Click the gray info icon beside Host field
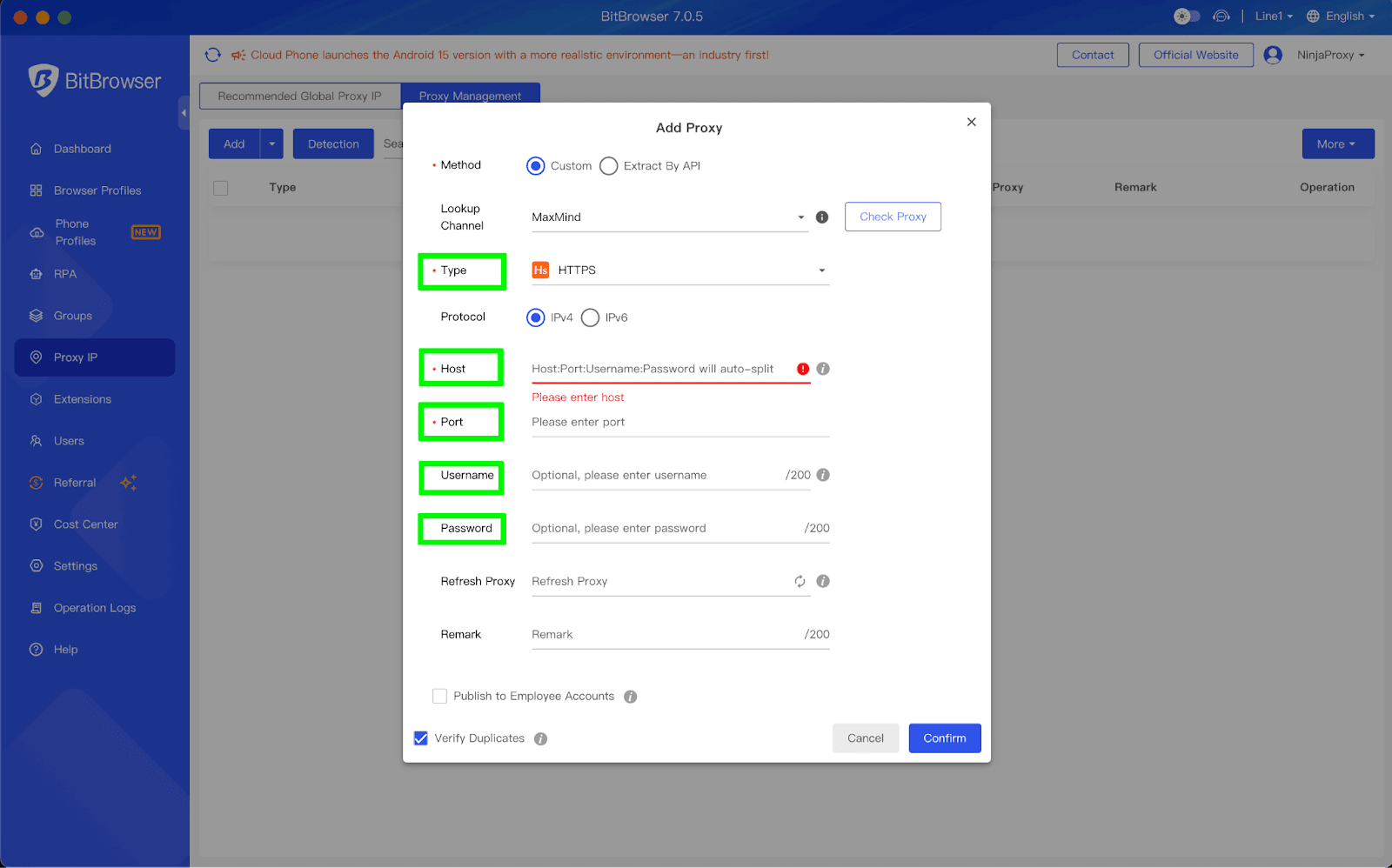The width and height of the screenshot is (1392, 868). tap(823, 369)
